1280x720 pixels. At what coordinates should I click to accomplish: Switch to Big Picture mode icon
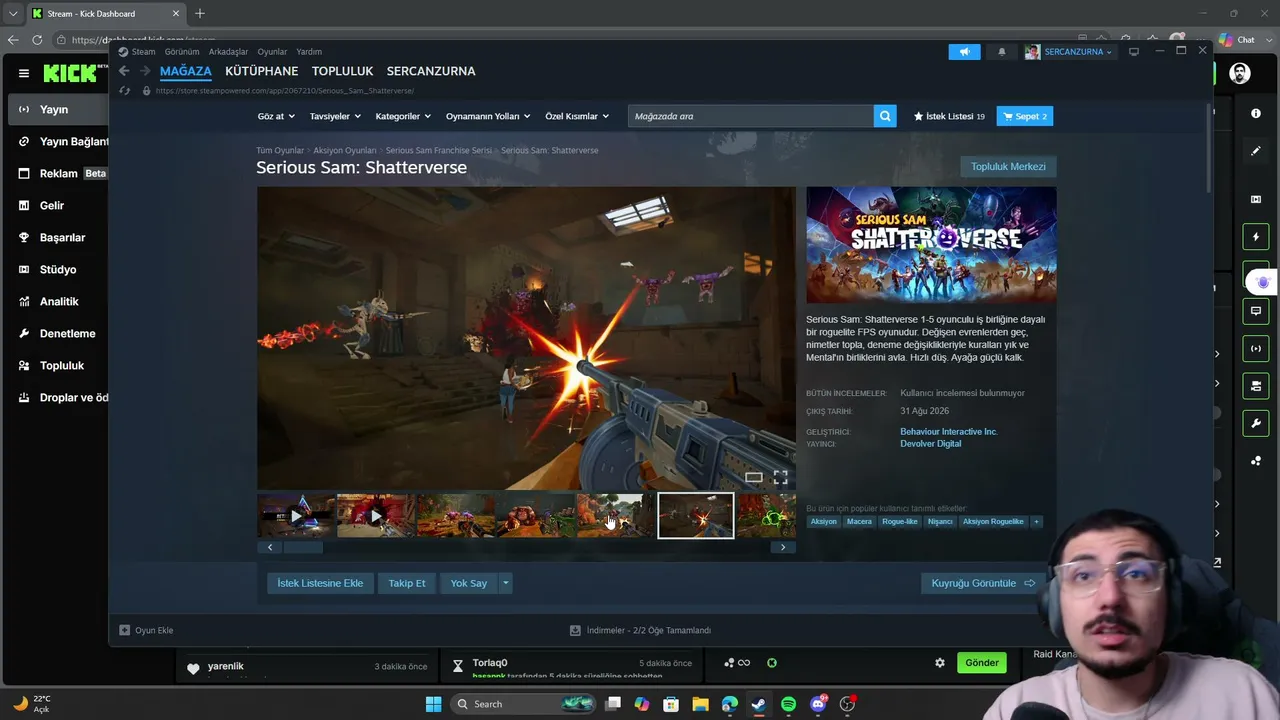pos(1134,52)
